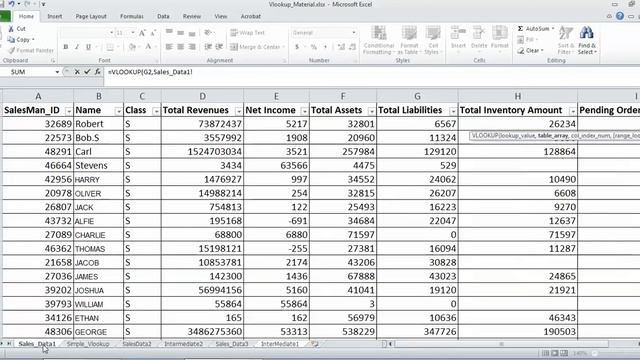This screenshot has width=640, height=360.
Task: Select column H header
Action: coord(518,96)
